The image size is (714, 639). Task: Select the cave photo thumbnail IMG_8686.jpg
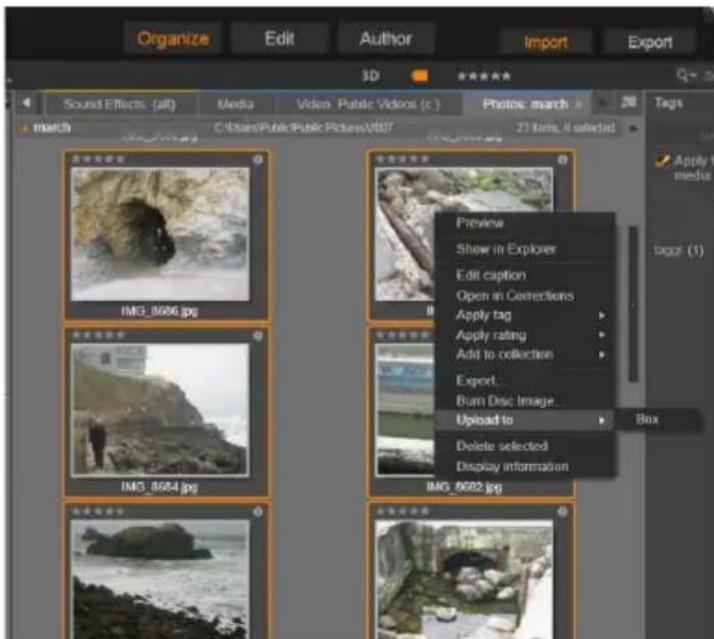coord(160,234)
